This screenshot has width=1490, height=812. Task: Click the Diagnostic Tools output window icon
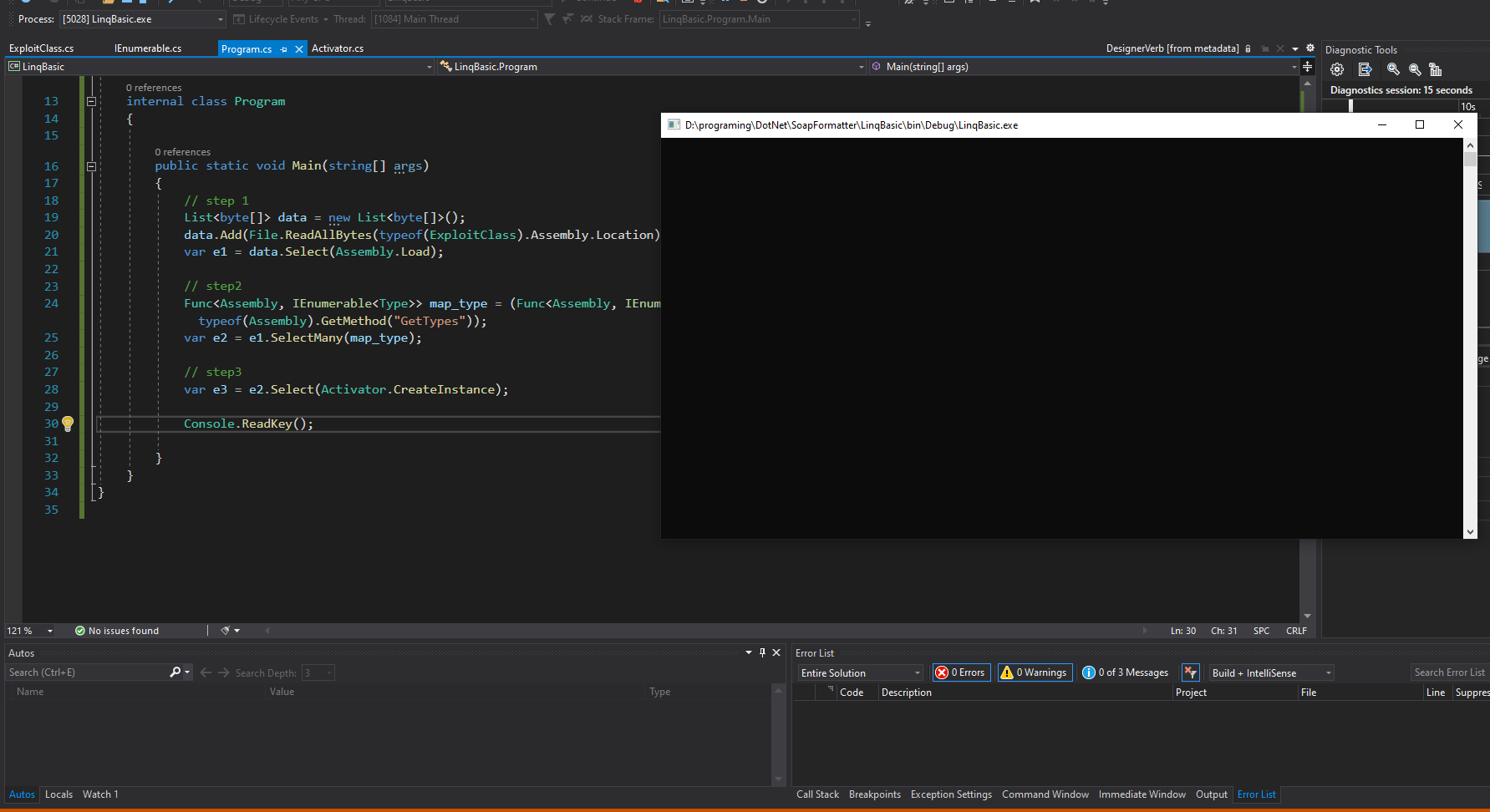[x=1365, y=69]
